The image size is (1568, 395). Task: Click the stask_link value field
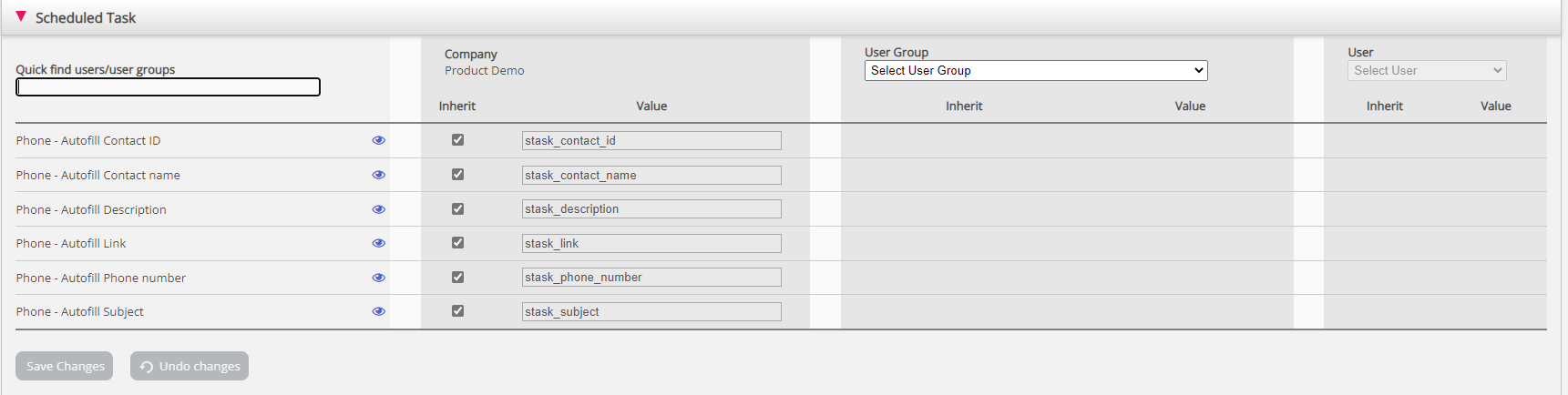651,243
